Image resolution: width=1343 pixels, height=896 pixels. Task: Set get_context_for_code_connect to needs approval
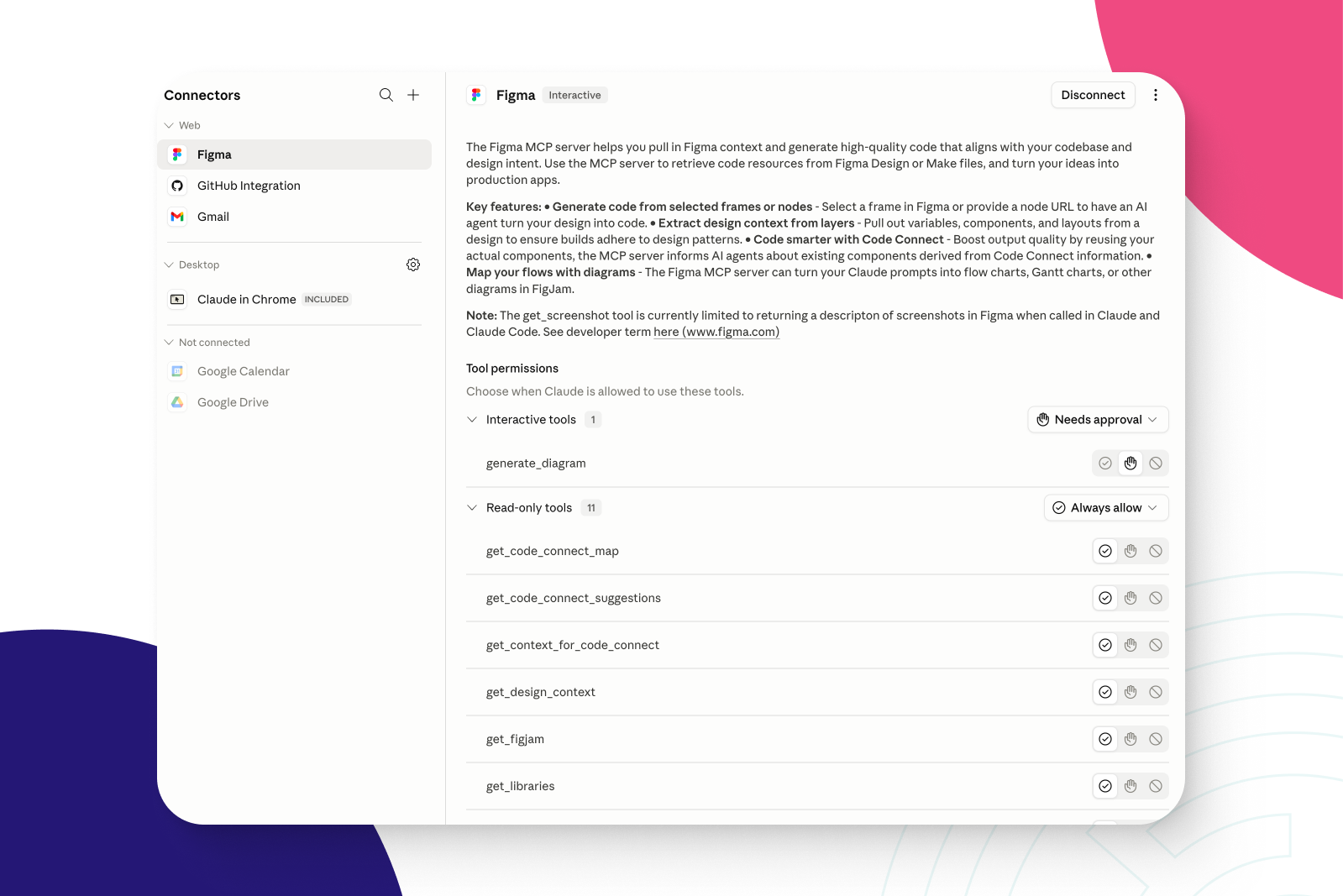pyautogui.click(x=1131, y=645)
